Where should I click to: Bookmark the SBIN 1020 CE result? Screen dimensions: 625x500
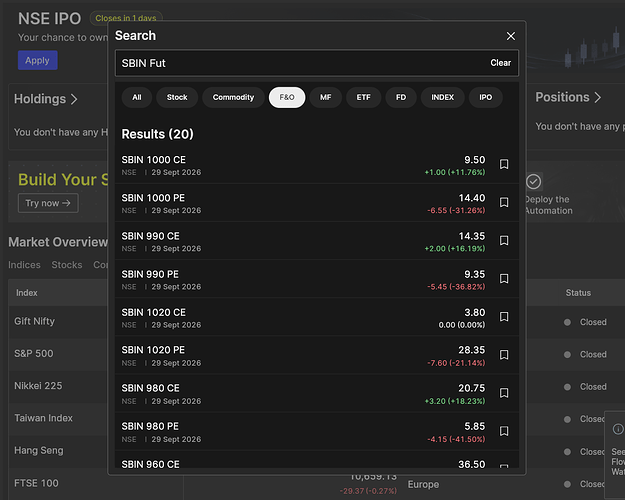pos(504,317)
